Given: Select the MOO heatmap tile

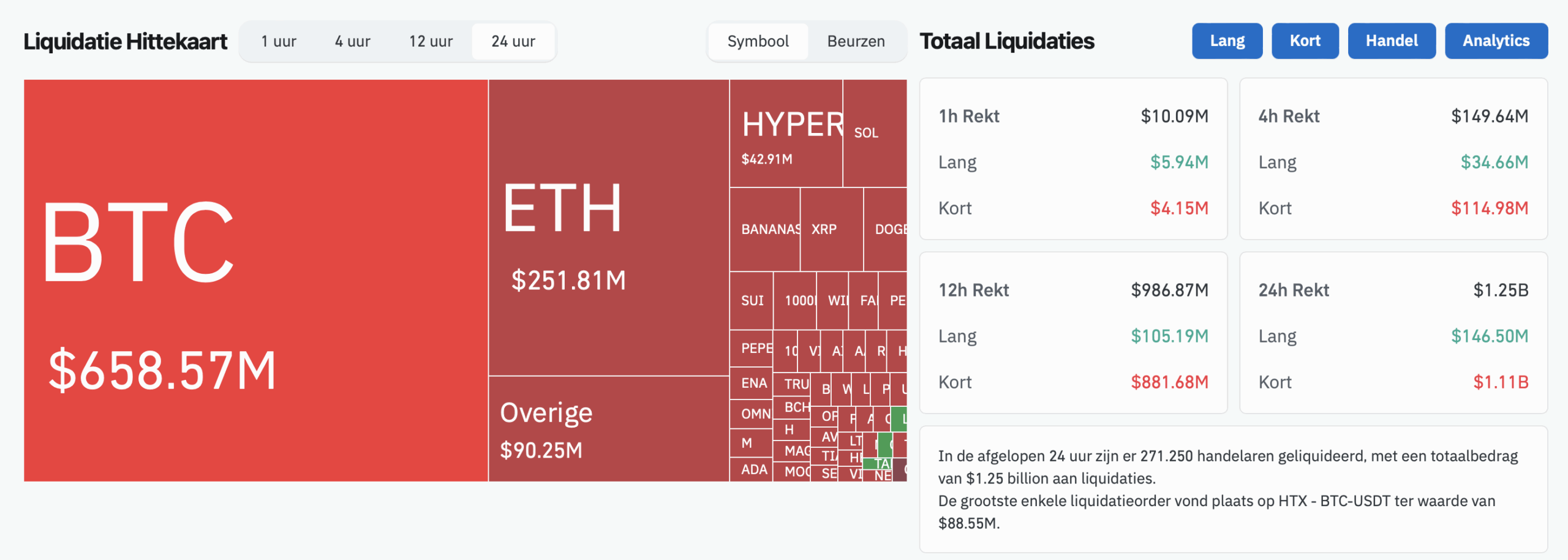Looking at the screenshot, I should [x=792, y=472].
